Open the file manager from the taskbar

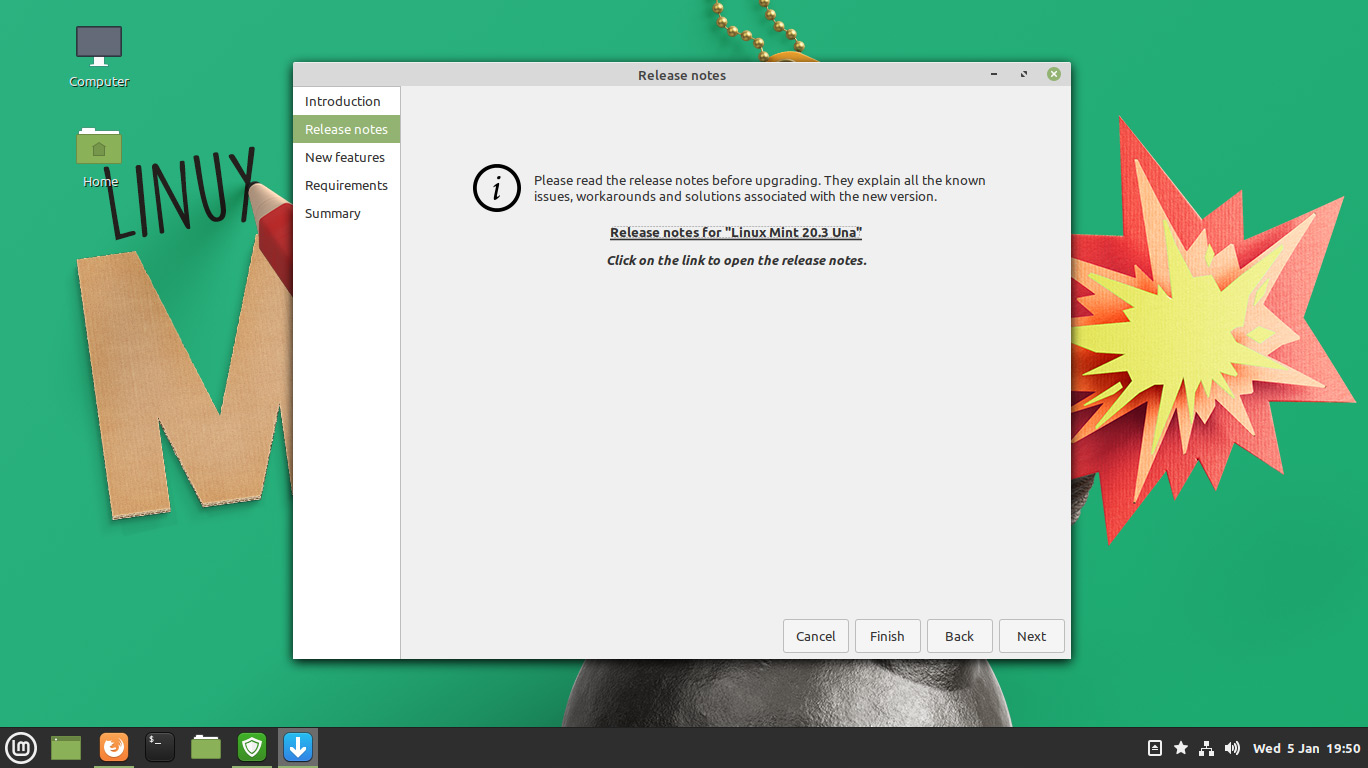pyautogui.click(x=205, y=747)
